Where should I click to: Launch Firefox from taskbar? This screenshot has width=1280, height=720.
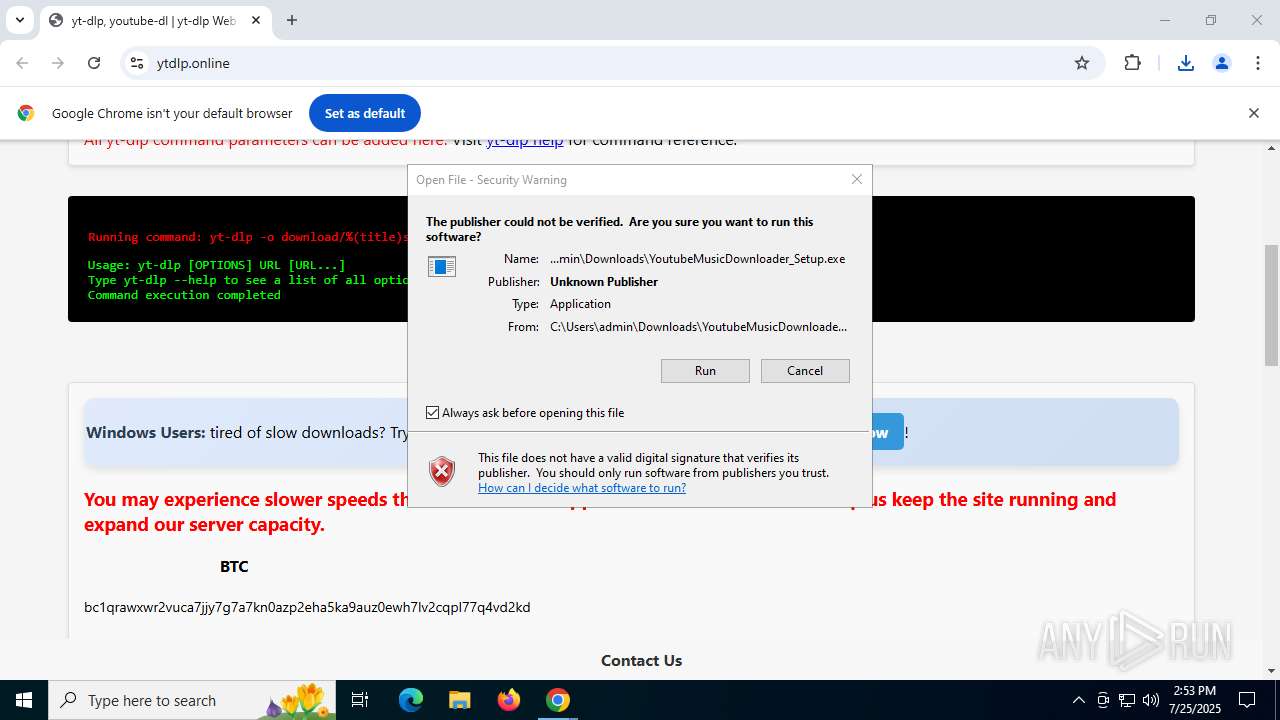[x=509, y=700]
